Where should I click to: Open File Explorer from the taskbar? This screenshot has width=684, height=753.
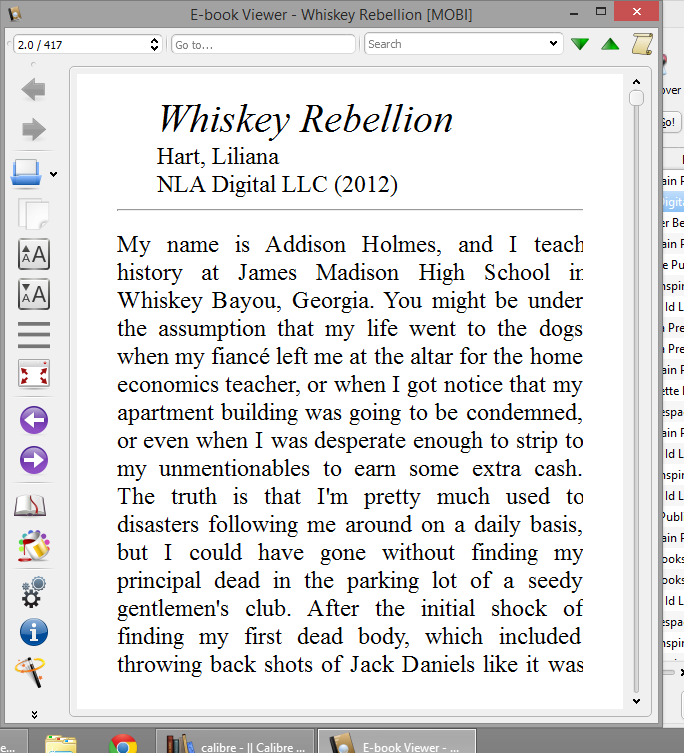pos(61,743)
